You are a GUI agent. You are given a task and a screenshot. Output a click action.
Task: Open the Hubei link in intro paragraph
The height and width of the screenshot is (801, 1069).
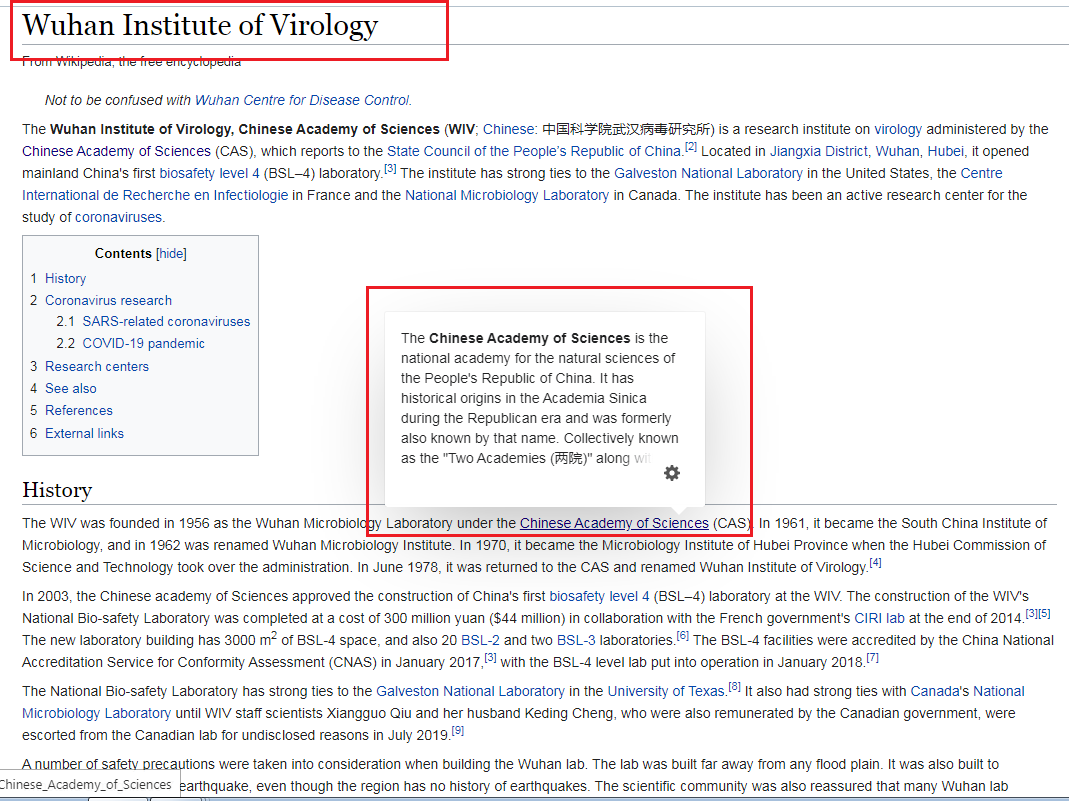point(945,151)
